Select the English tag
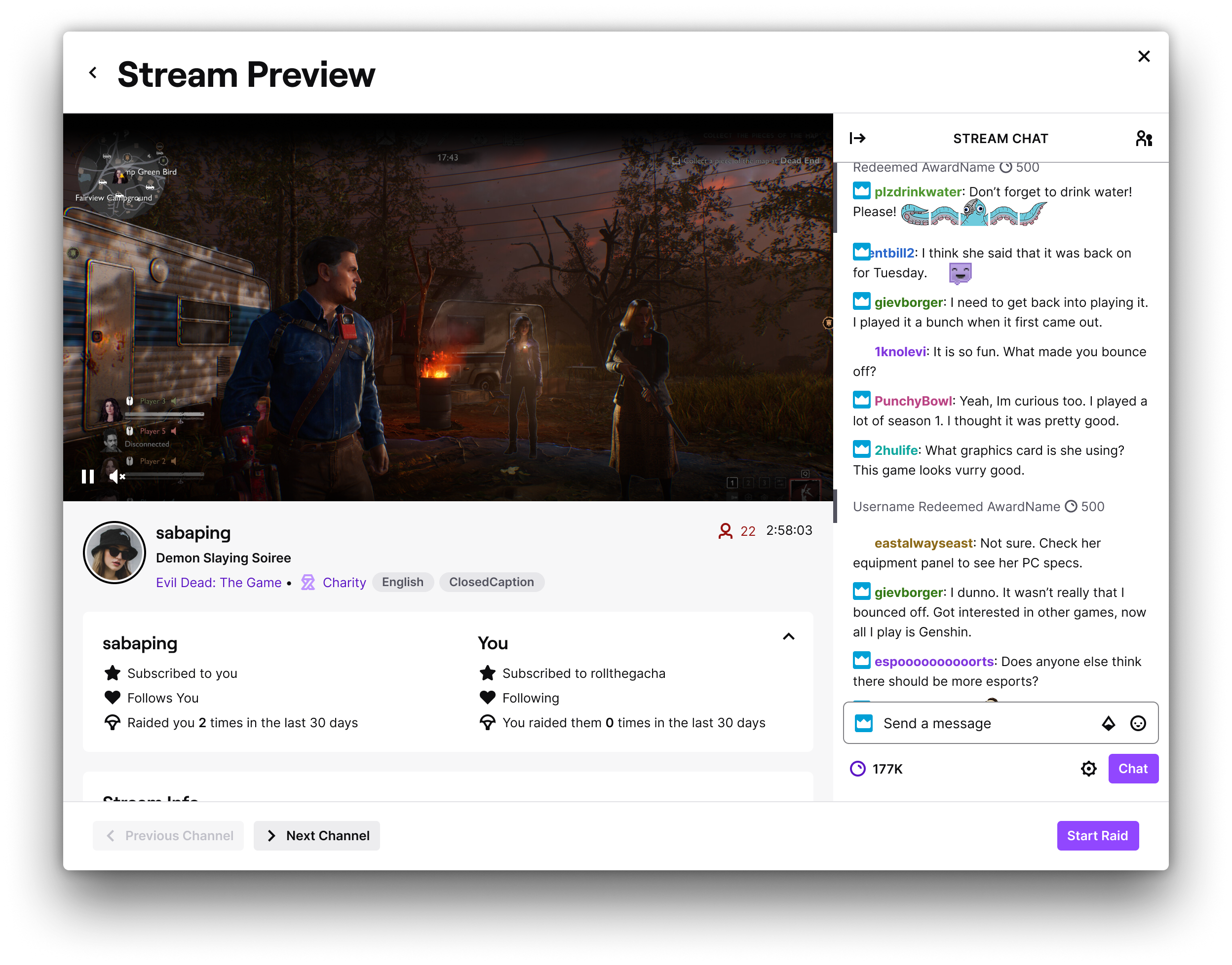The image size is (1232, 965). coord(402,582)
